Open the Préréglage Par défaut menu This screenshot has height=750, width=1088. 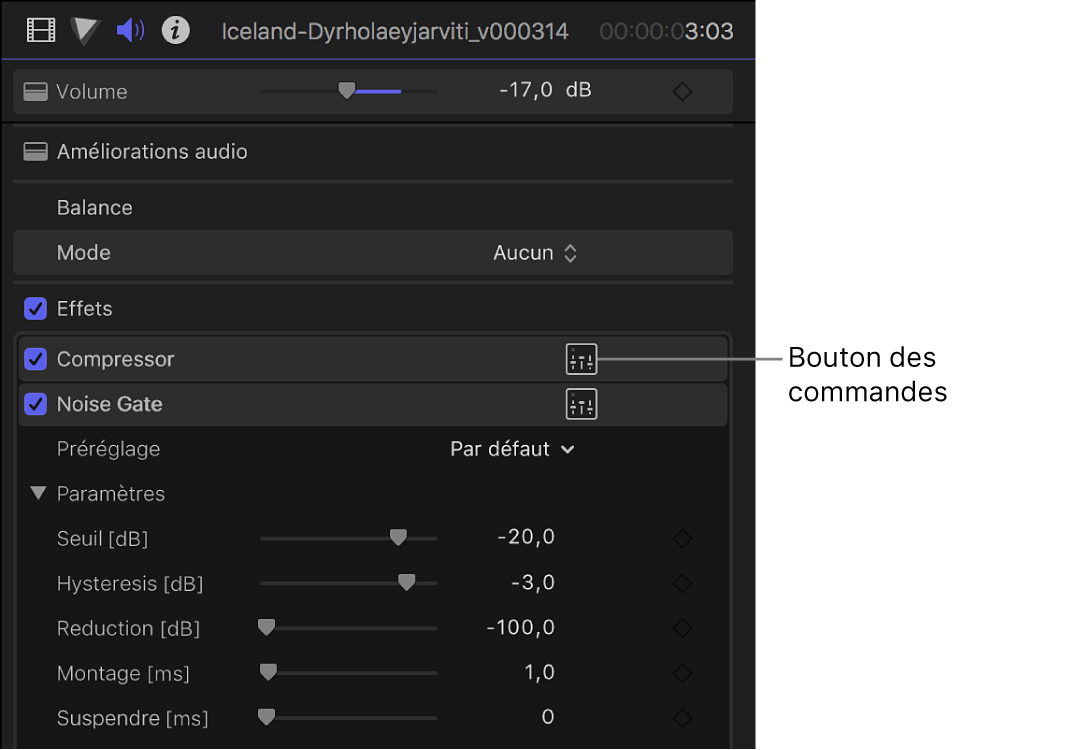point(512,449)
